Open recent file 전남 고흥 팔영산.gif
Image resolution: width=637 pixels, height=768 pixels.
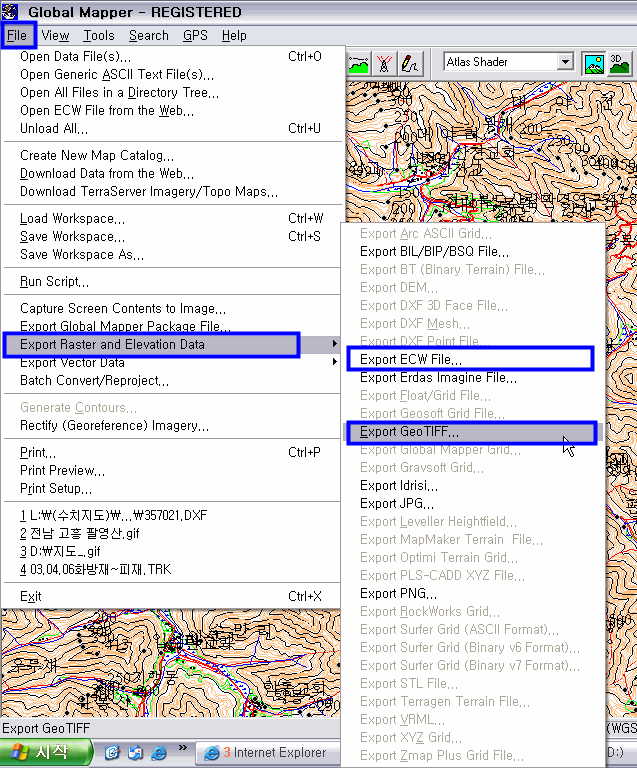171,533
